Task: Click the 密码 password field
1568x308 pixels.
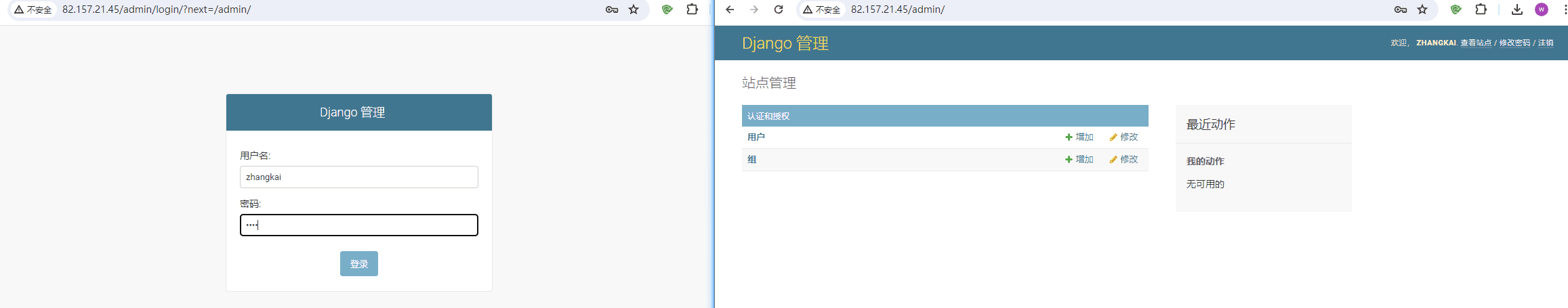Action: point(359,225)
